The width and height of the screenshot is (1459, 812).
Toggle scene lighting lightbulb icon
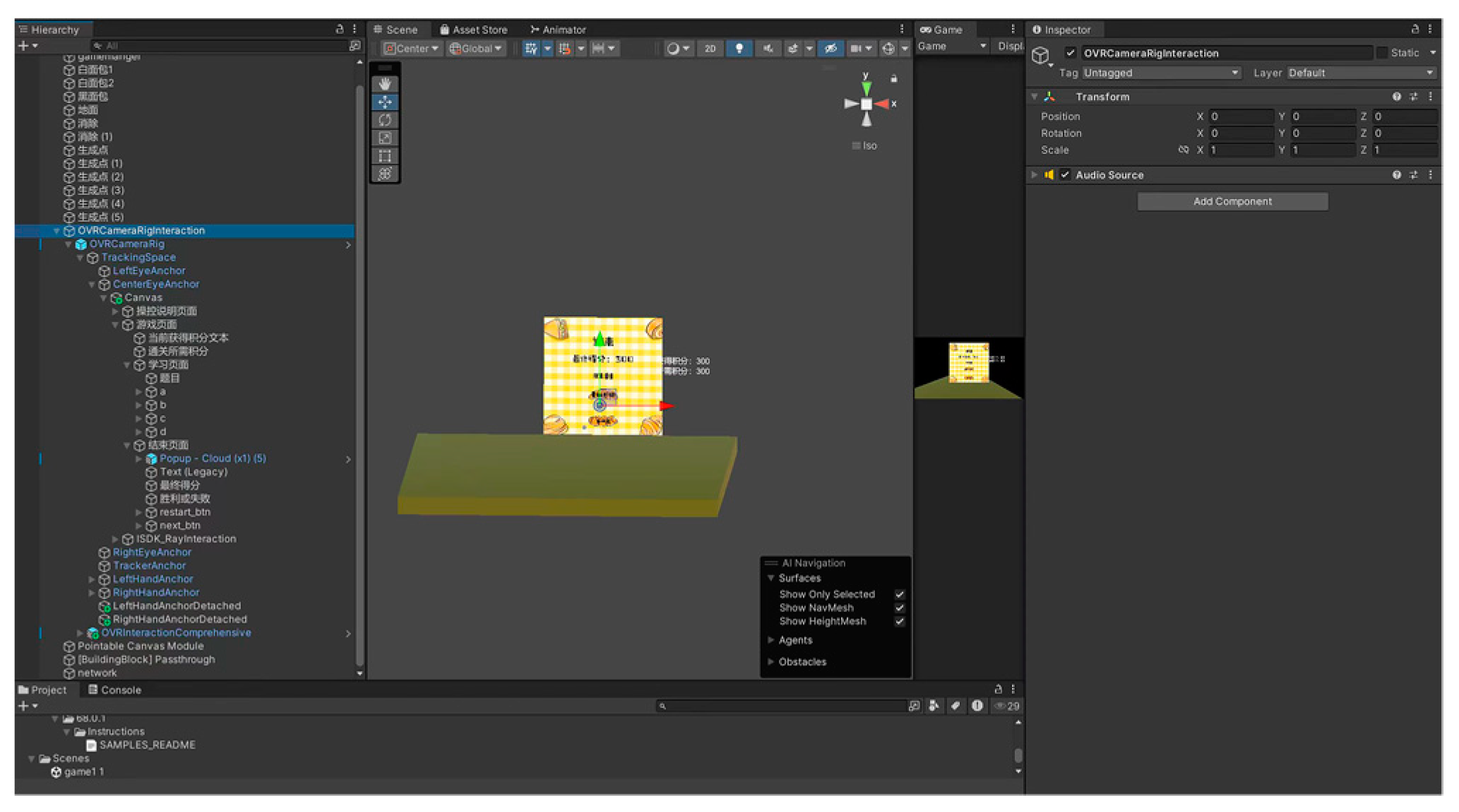[739, 48]
